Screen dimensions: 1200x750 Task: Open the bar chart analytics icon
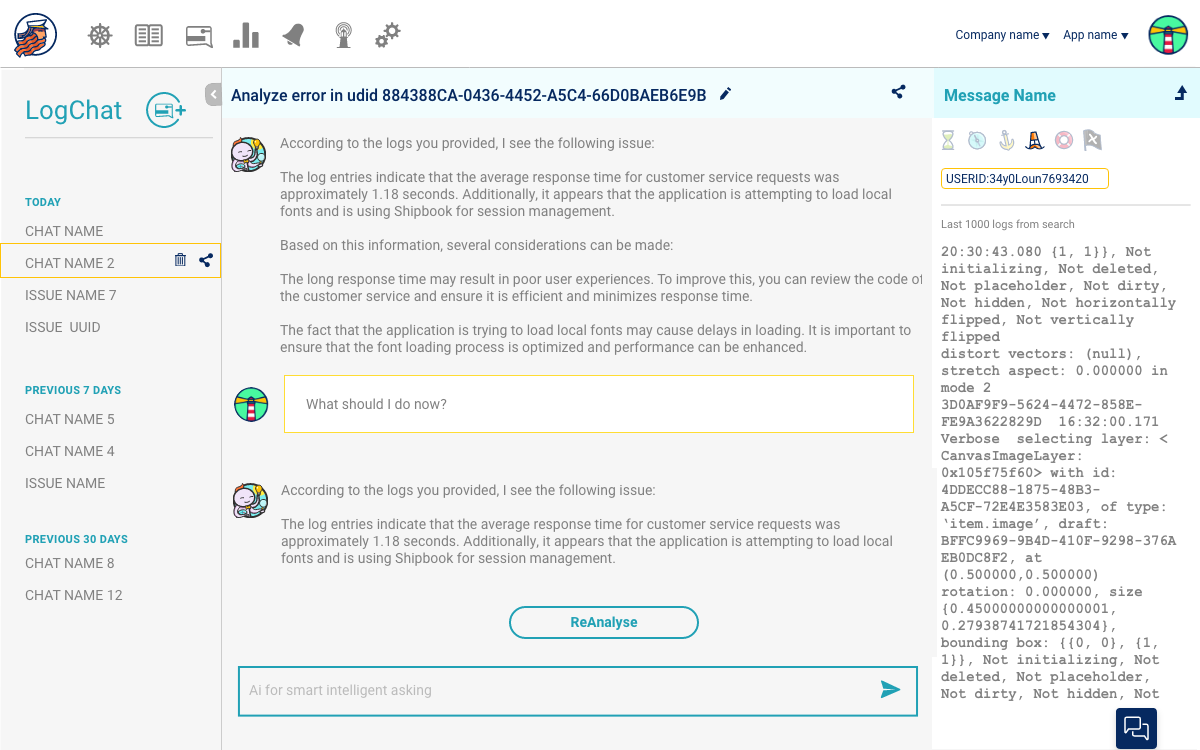[x=245, y=36]
